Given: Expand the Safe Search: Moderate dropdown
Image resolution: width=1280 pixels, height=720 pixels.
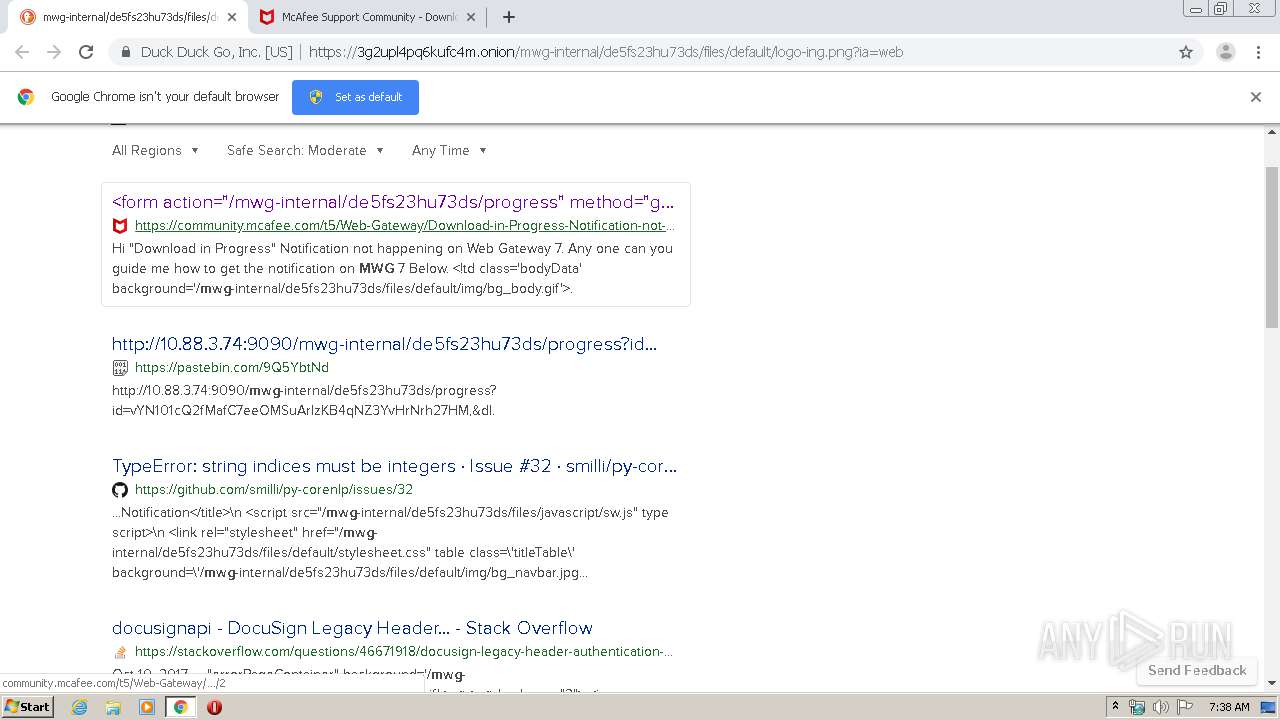Looking at the screenshot, I should click(x=305, y=150).
